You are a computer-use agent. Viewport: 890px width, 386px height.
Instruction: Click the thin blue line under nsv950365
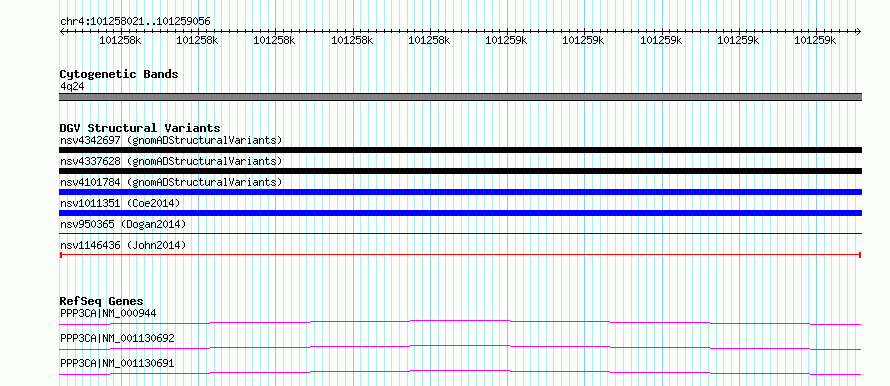460,233
